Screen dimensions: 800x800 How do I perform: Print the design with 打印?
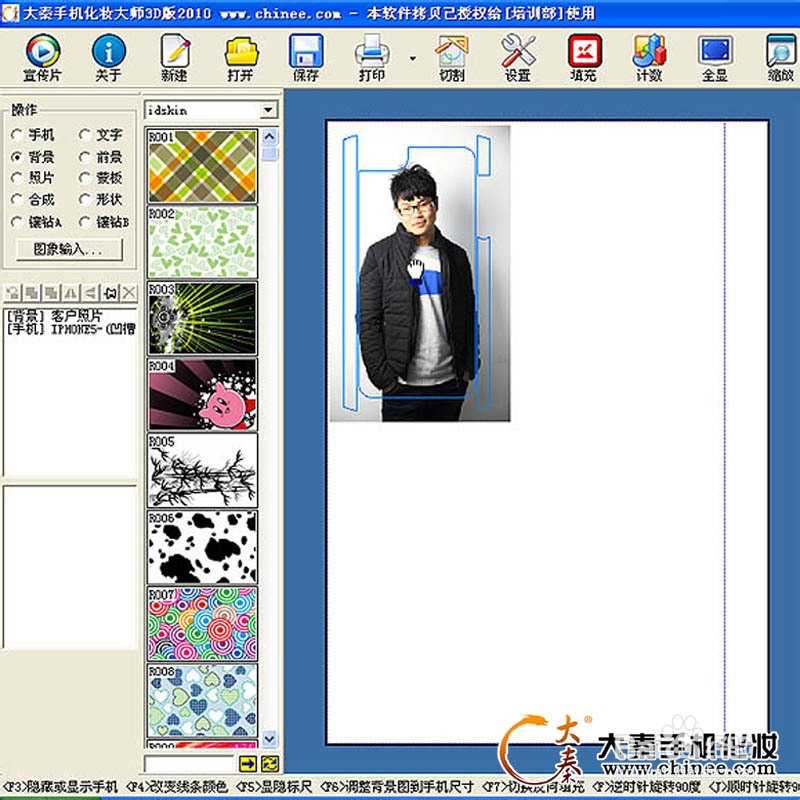pyautogui.click(x=371, y=58)
